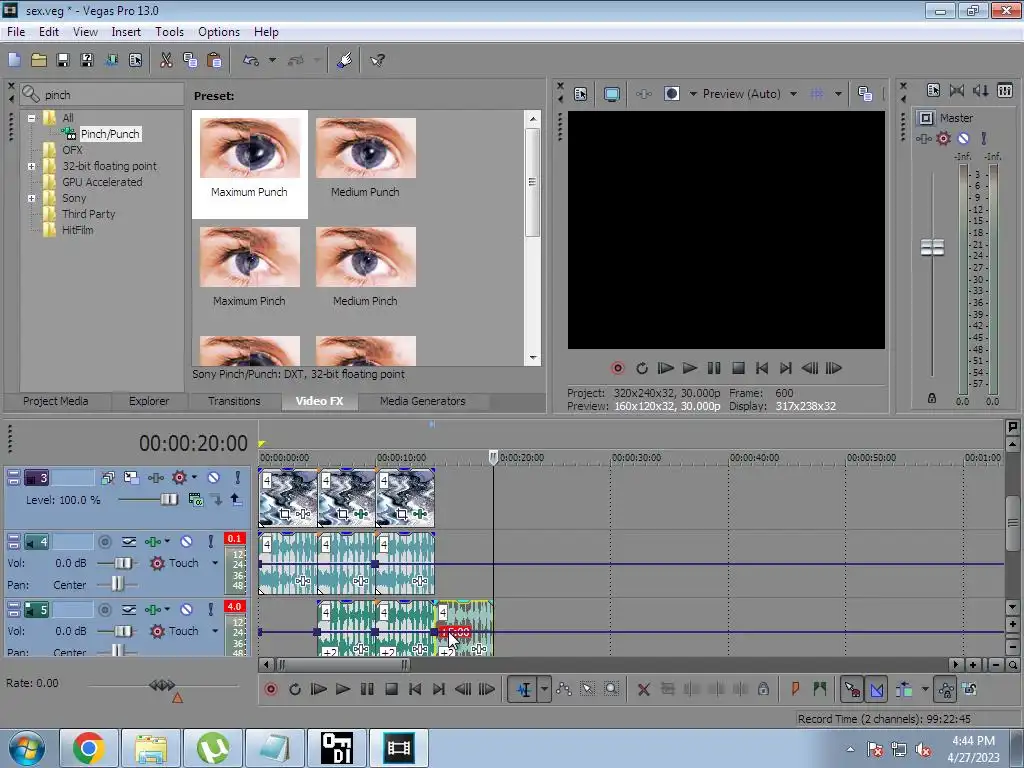Click track 4 Pan slider
Screen dimensions: 1024x768
pos(118,584)
